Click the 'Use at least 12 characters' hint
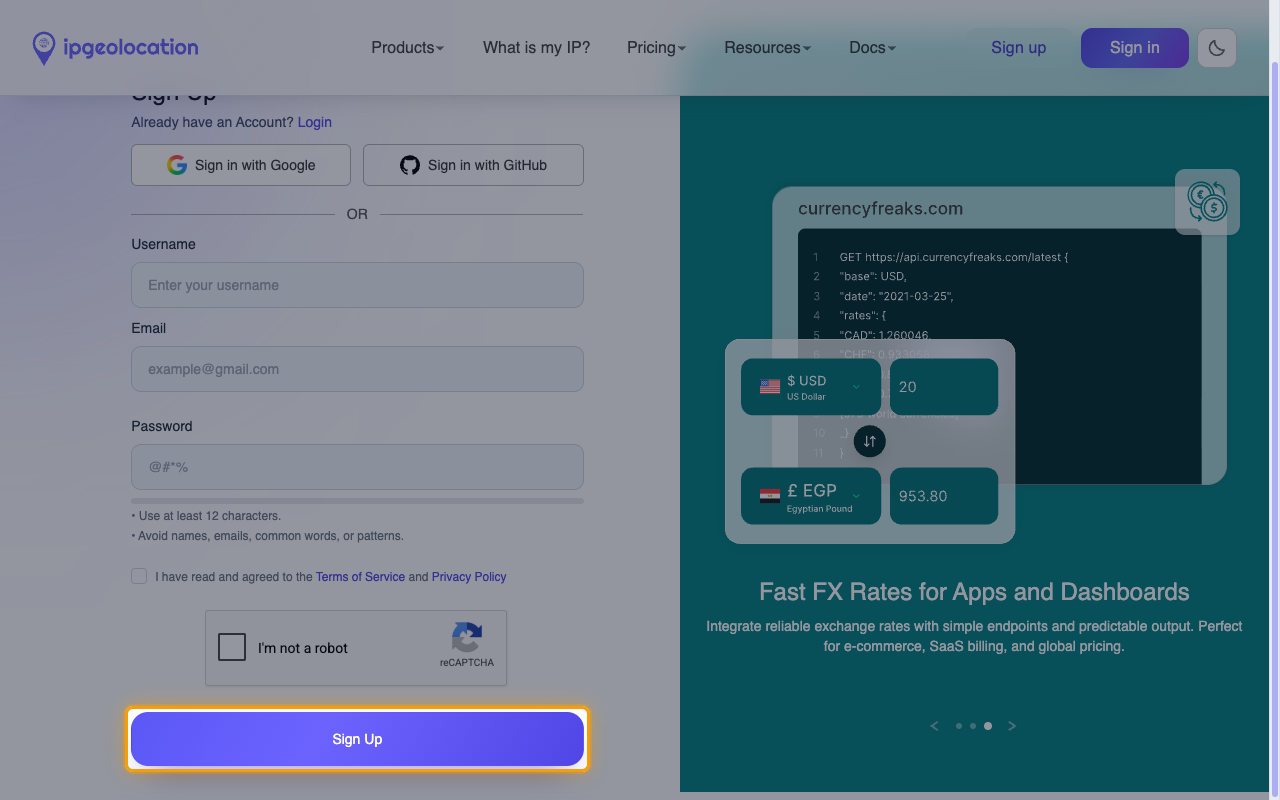 click(206, 516)
